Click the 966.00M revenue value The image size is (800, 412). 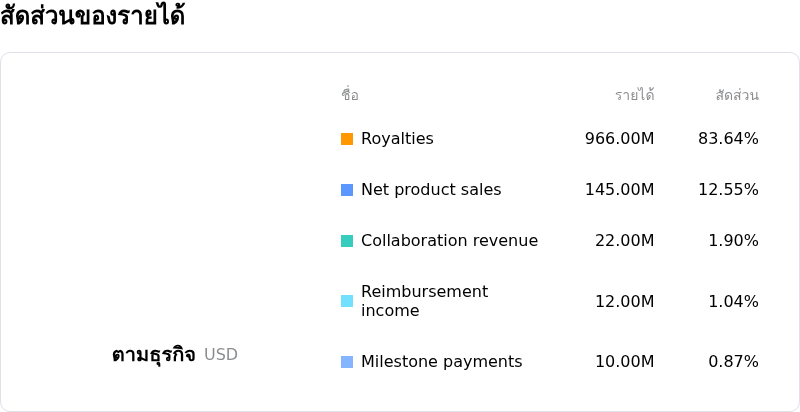619,139
